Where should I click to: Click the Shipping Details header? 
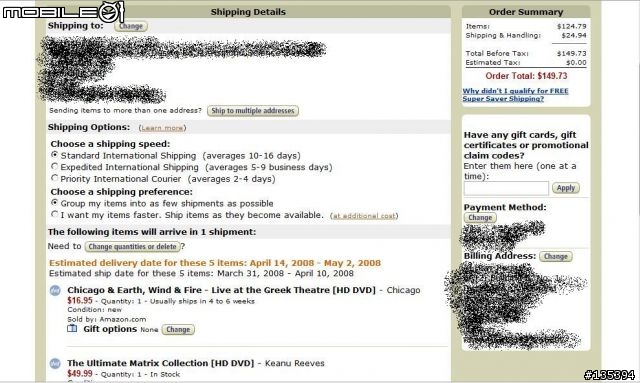[248, 12]
